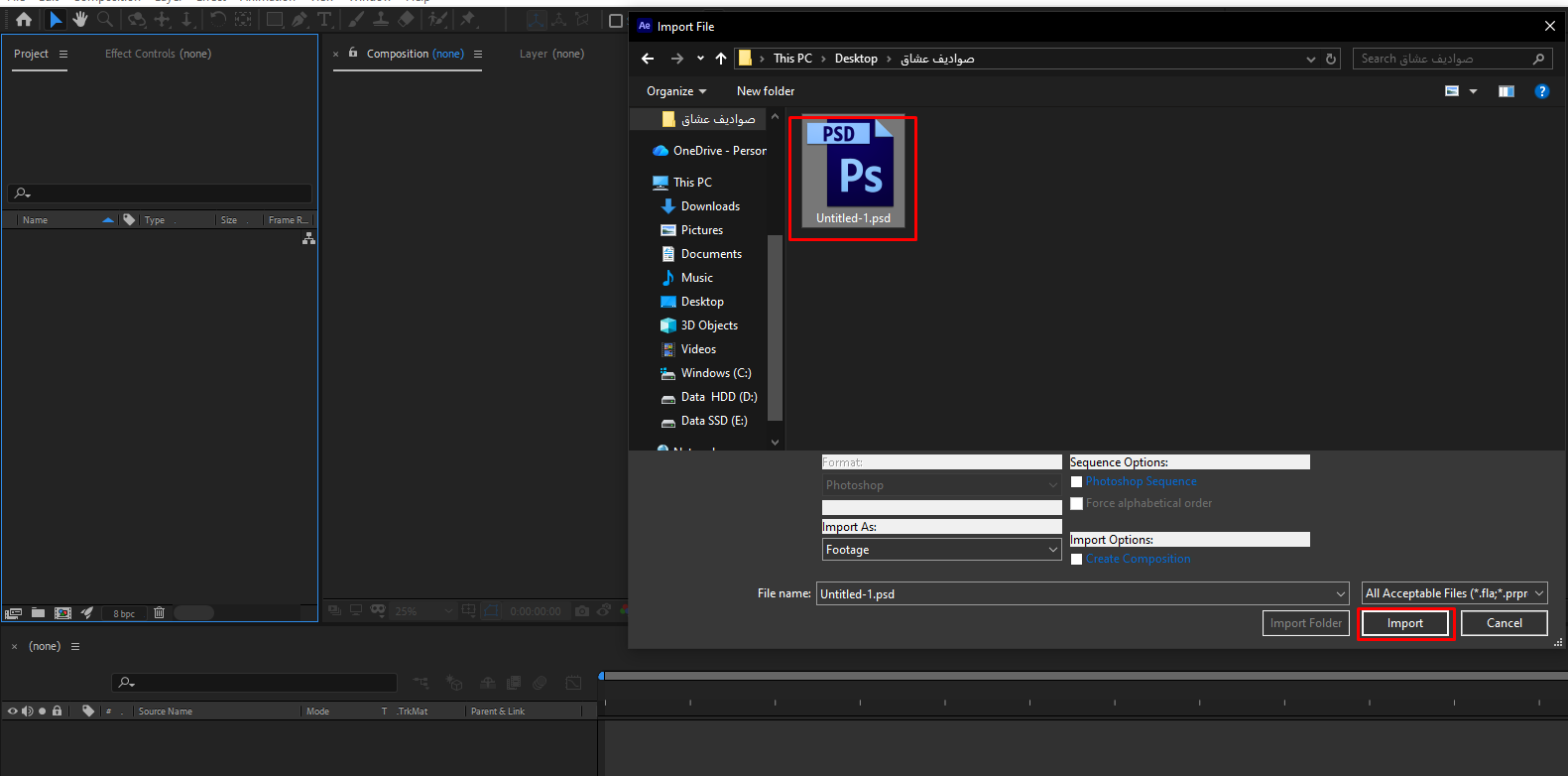Select the Hand tool
Viewport: 1568px width, 776px height.
(x=80, y=19)
